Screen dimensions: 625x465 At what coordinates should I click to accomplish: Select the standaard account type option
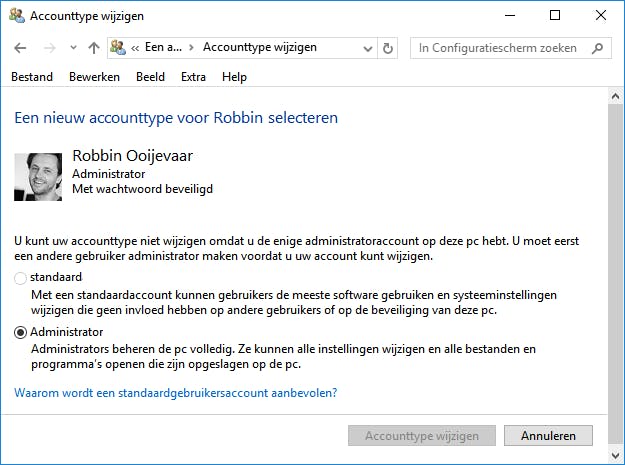click(x=21, y=278)
